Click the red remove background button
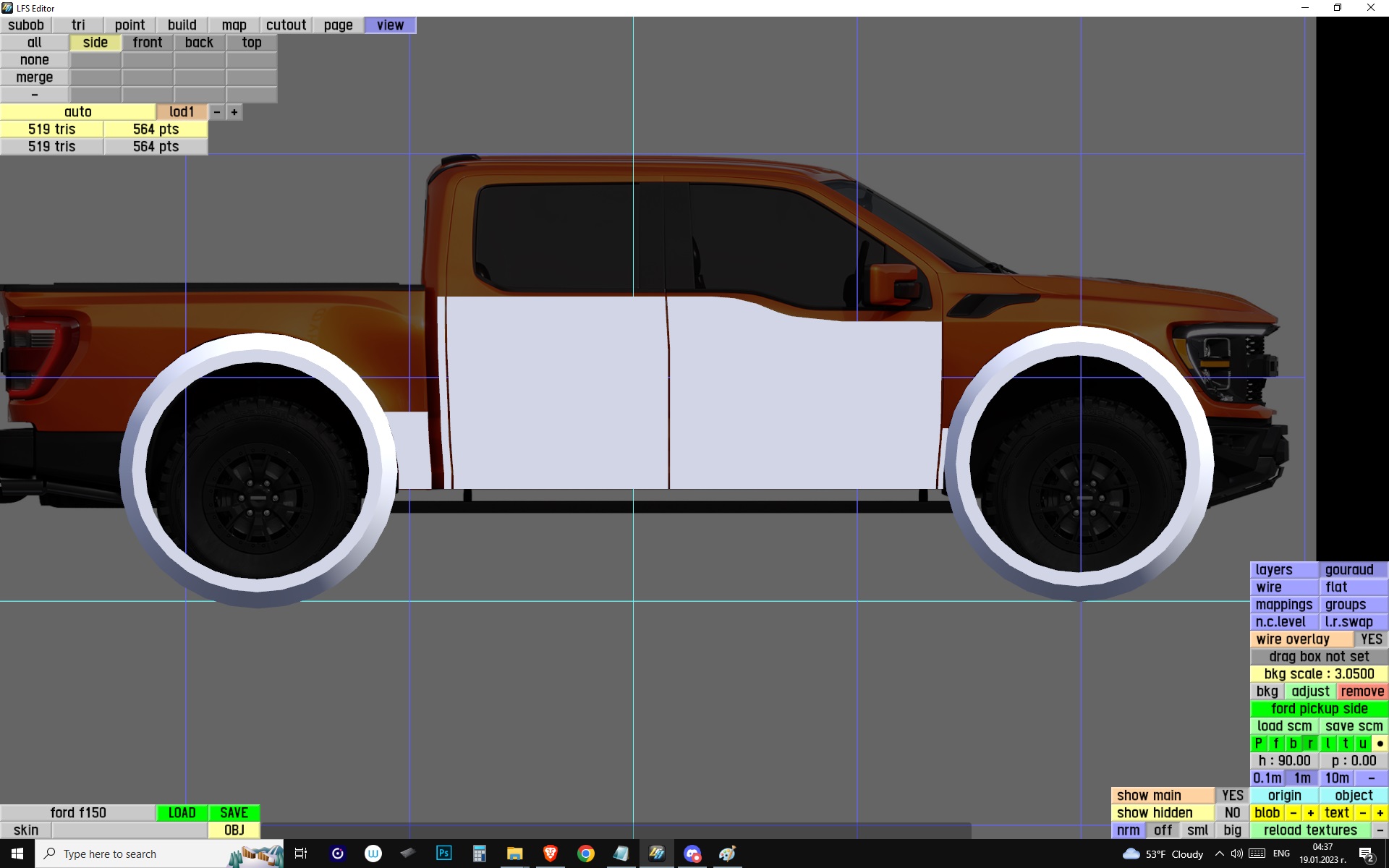 pos(1362,692)
